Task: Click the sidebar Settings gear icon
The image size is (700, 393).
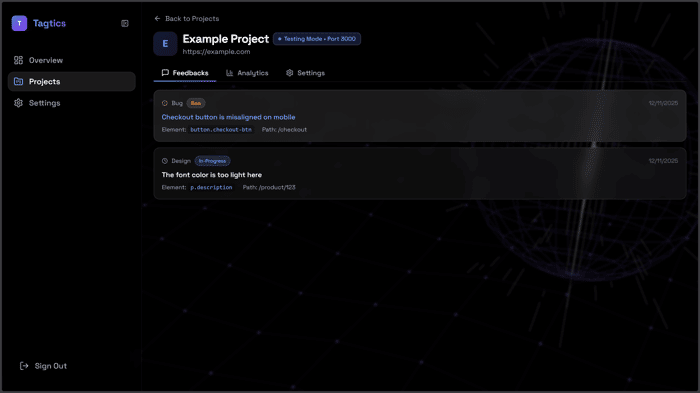Action: pos(18,103)
